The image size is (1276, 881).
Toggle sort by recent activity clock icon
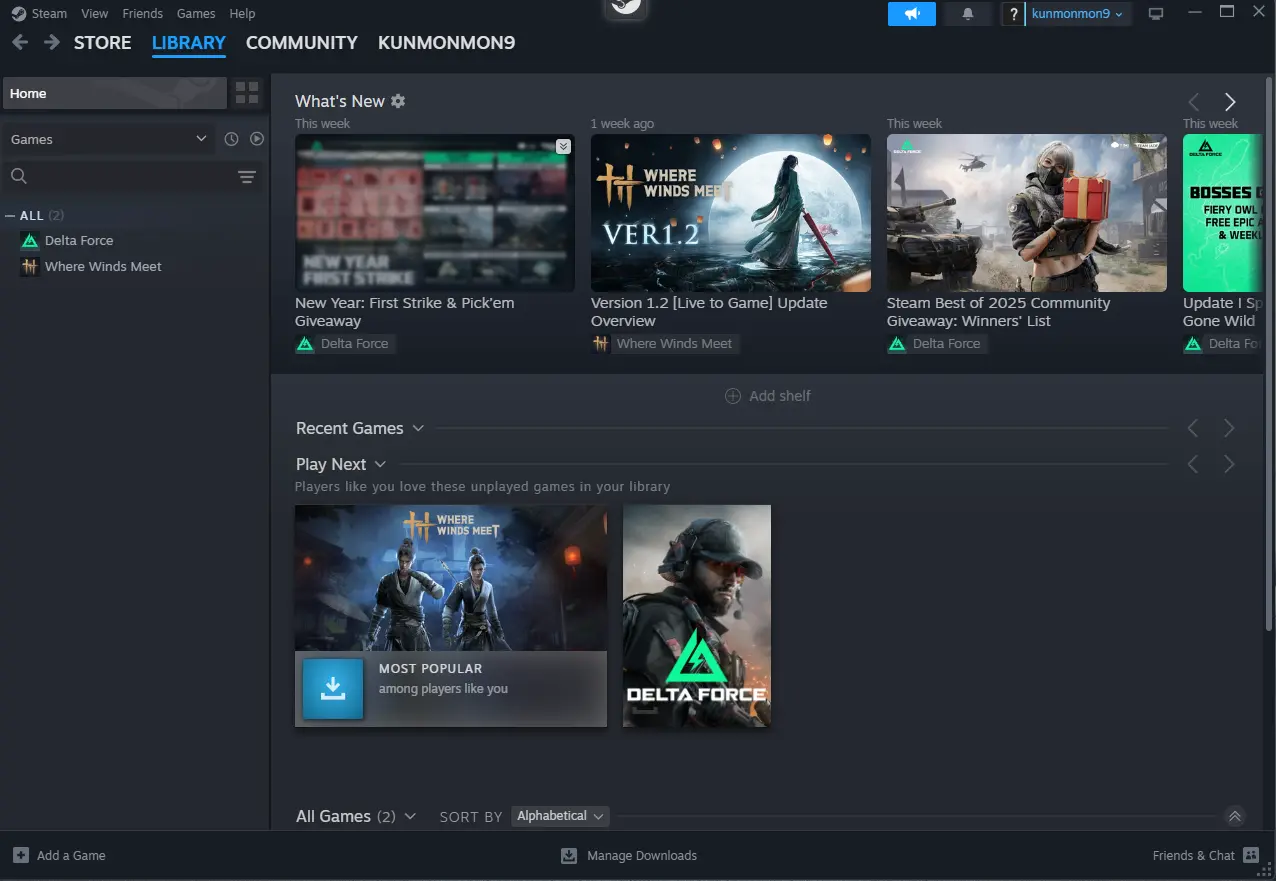pyautogui.click(x=231, y=139)
